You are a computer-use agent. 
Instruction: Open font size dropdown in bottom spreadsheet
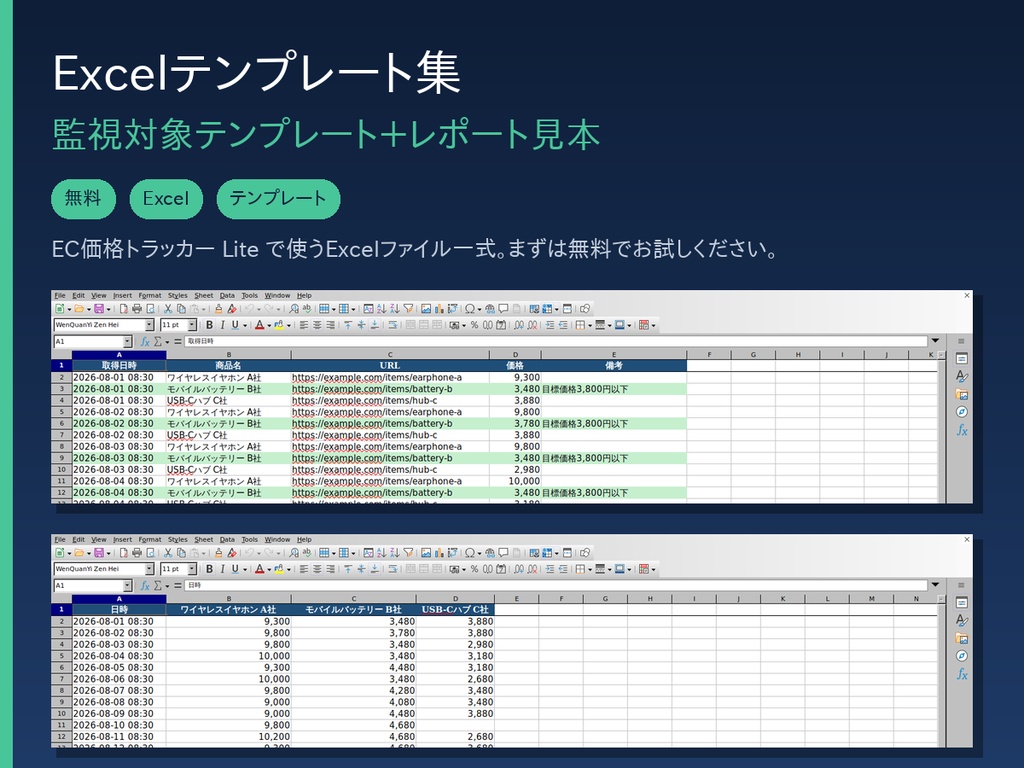point(192,569)
